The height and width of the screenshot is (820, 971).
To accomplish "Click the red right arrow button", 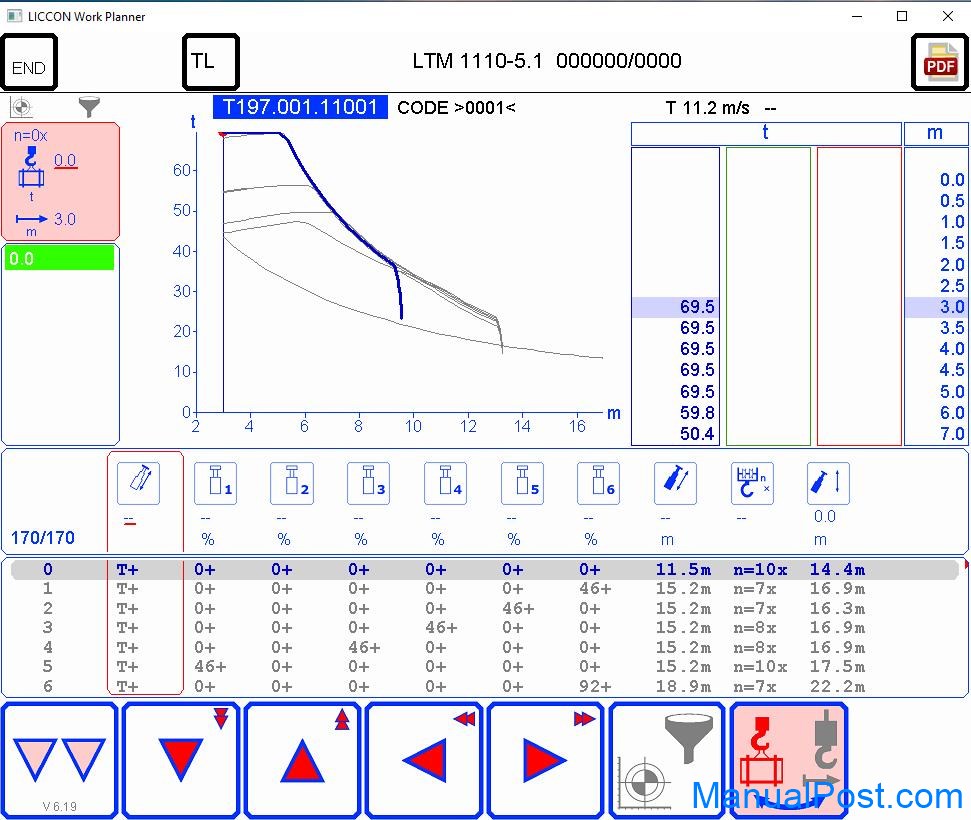I will point(545,760).
